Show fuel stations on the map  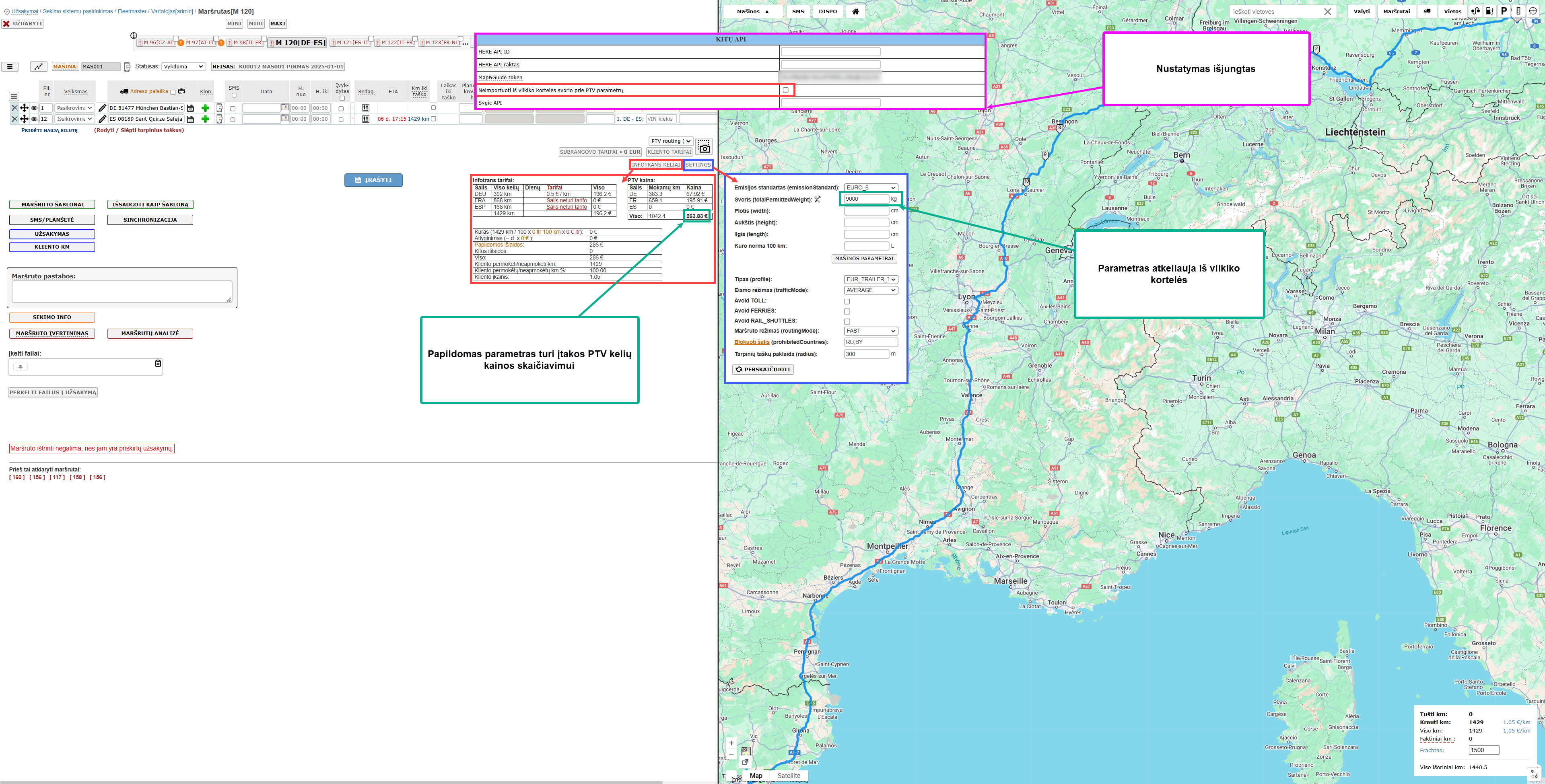(x=1490, y=11)
